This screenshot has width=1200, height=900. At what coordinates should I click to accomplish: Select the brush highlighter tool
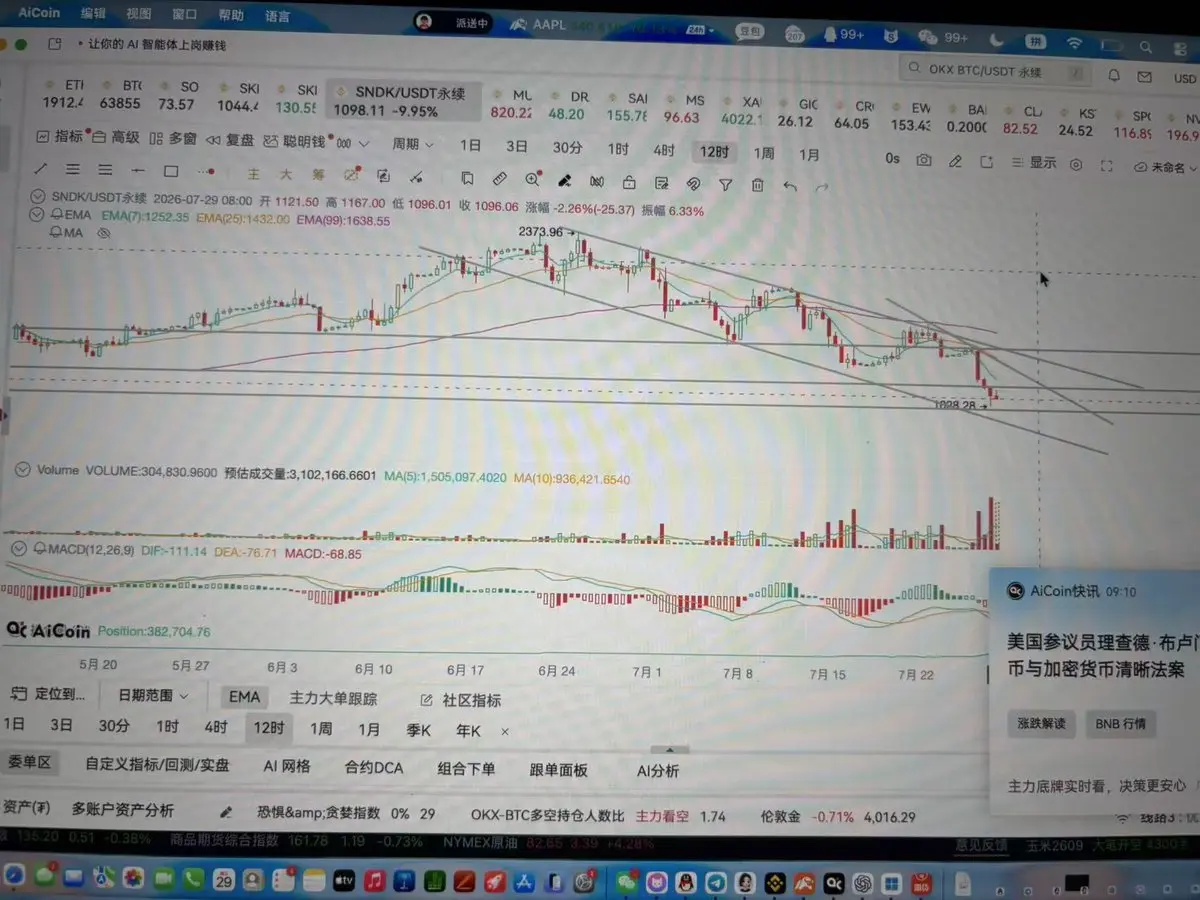click(564, 181)
